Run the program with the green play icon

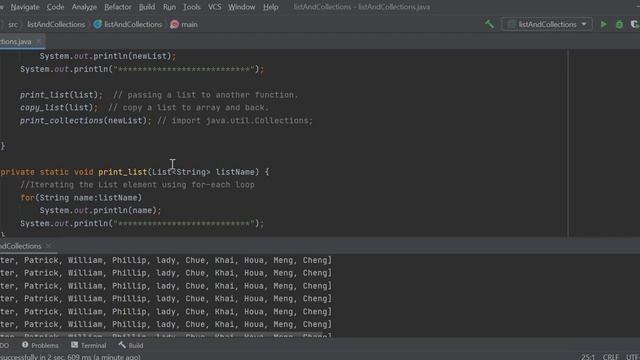[603, 24]
